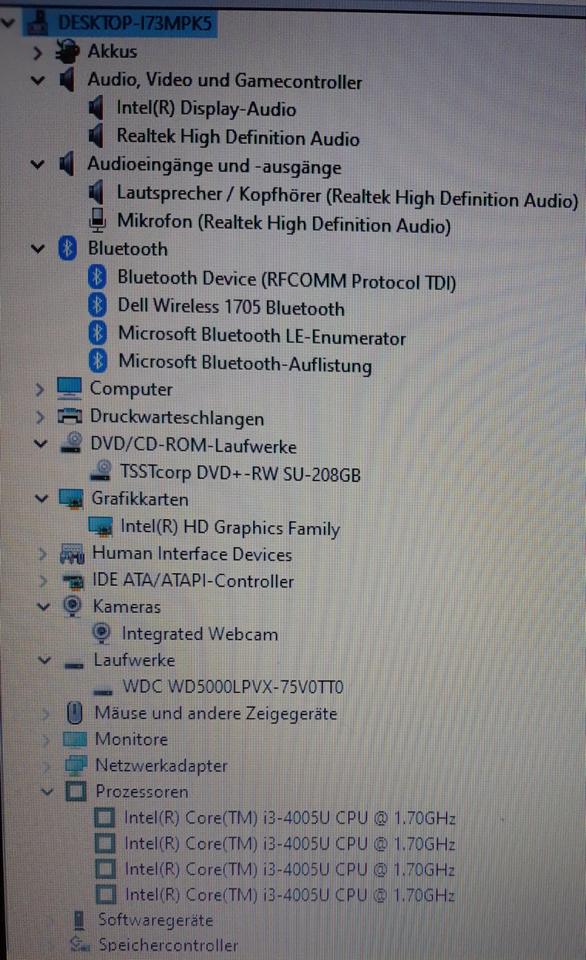Click the monitor icon of Monitore

(75, 739)
